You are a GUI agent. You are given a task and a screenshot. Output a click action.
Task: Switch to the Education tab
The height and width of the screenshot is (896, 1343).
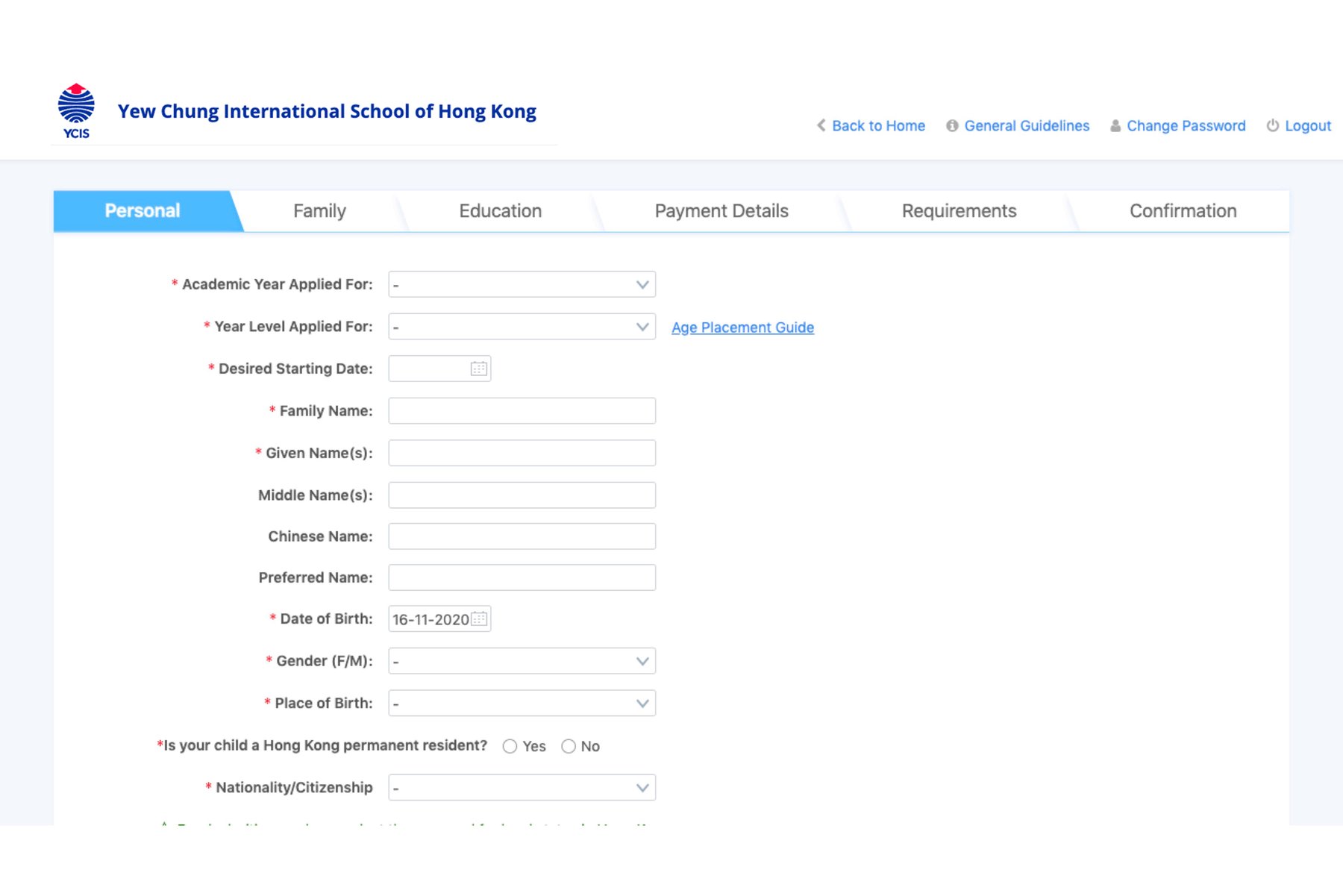click(x=500, y=211)
